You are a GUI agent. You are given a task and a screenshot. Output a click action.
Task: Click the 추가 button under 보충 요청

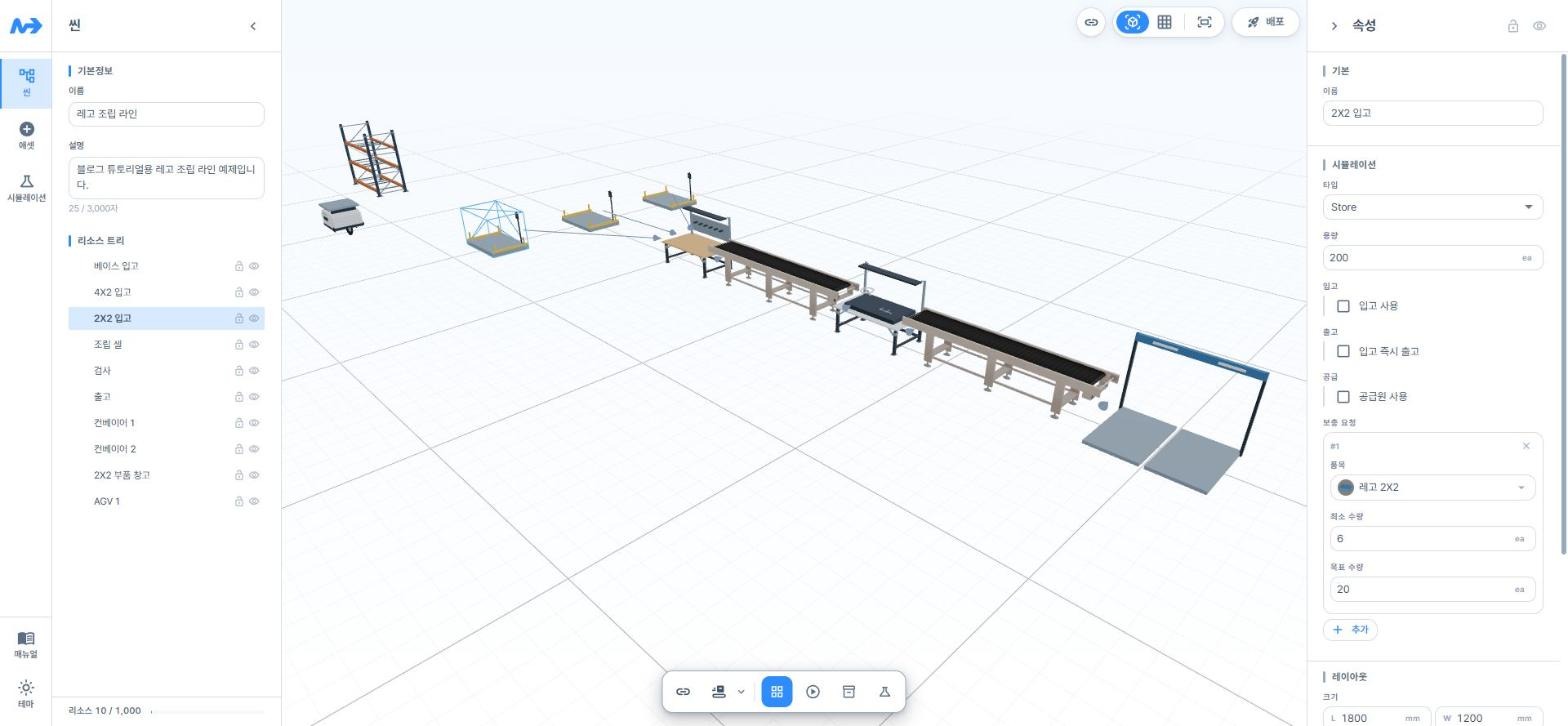click(1350, 630)
